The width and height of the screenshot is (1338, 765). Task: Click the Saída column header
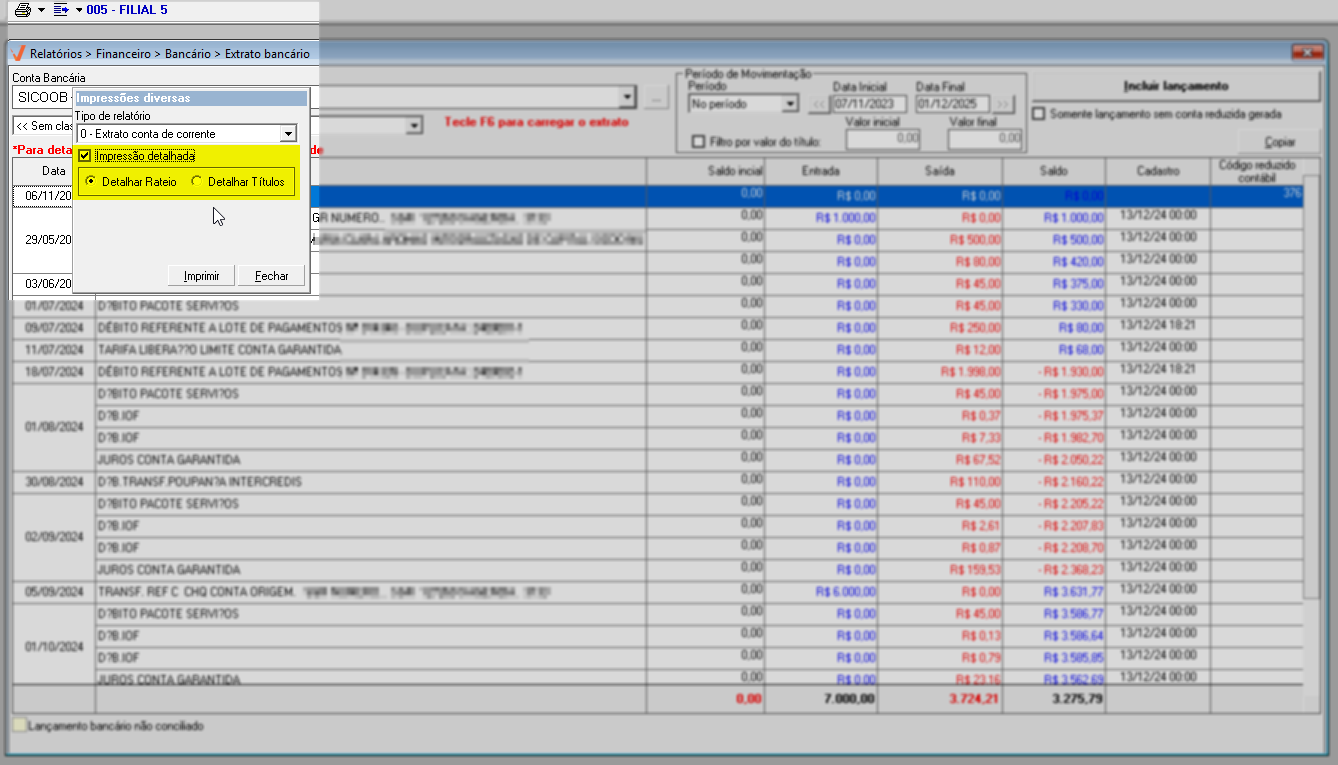pos(940,171)
